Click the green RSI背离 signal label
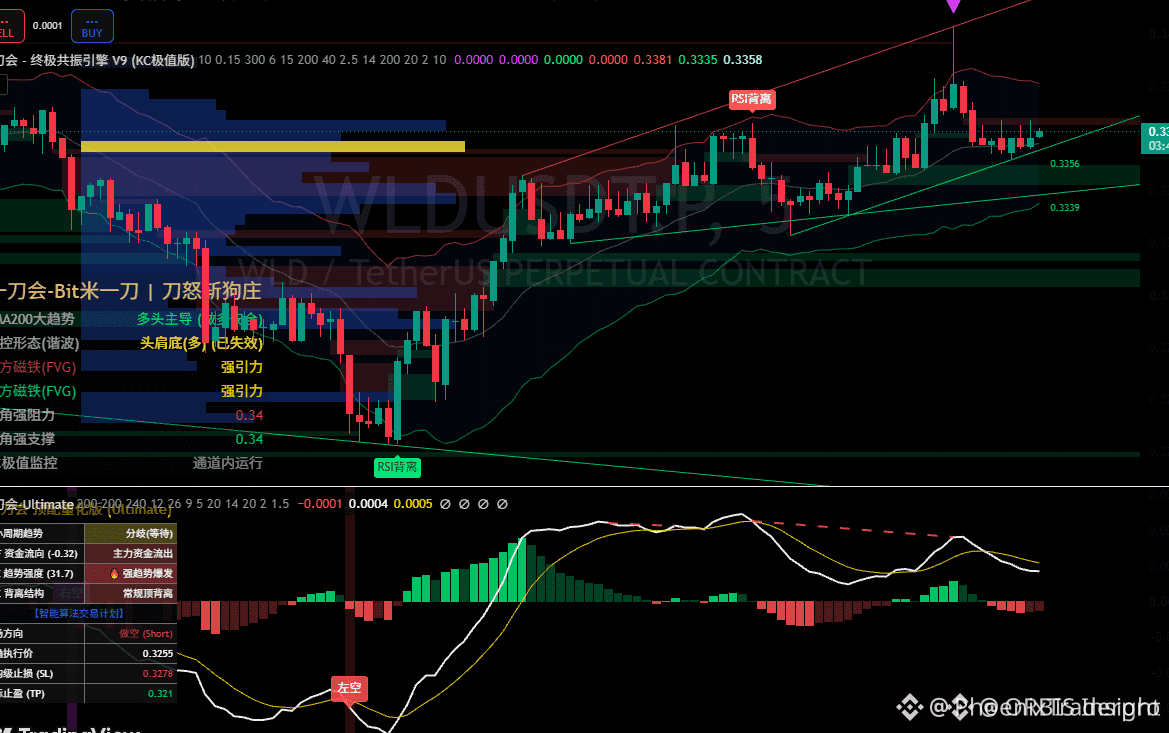Image resolution: width=1169 pixels, height=733 pixels. coord(397,467)
